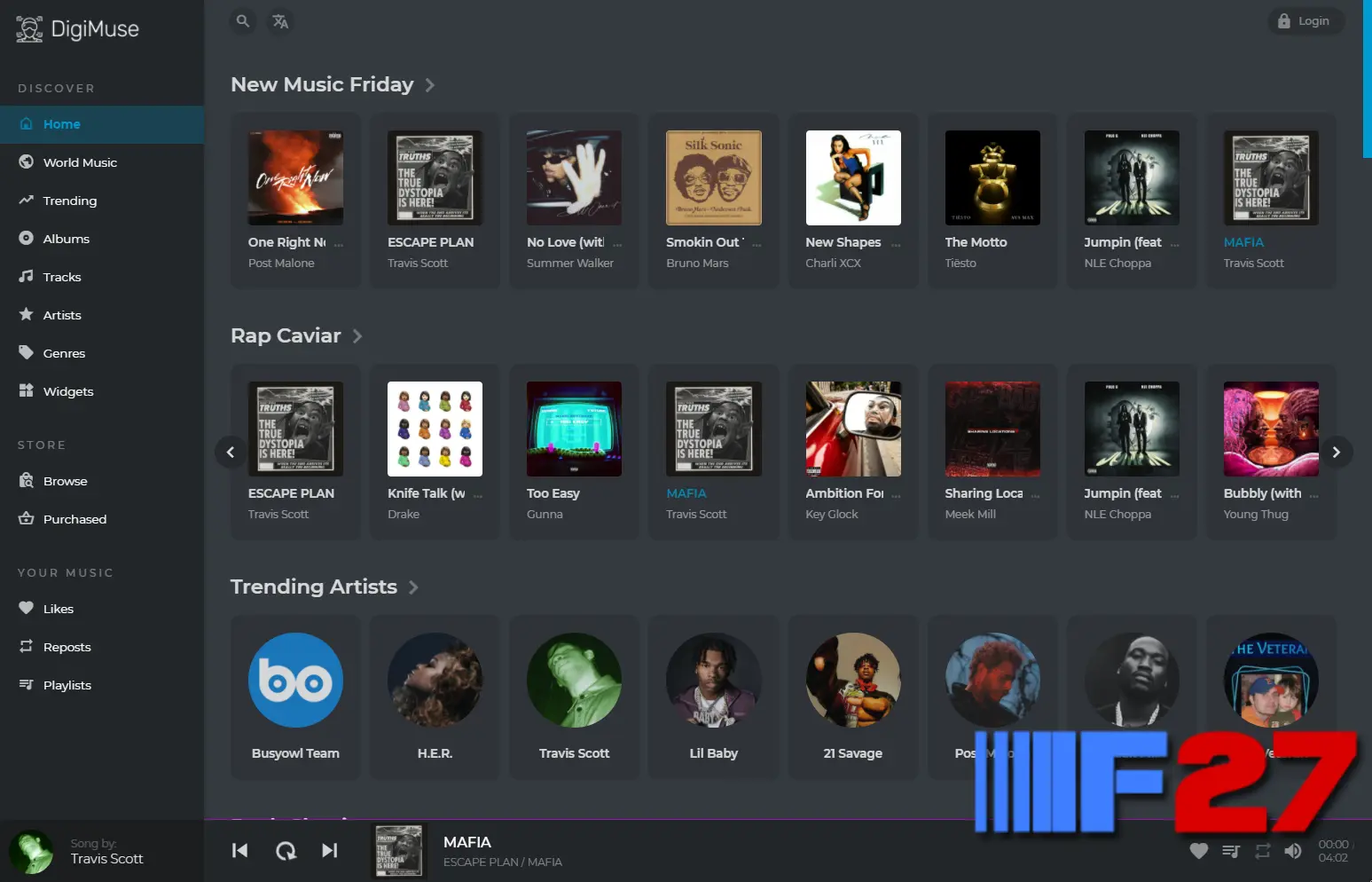Open options for Sharing Locations track
Image resolution: width=1372 pixels, height=882 pixels.
tap(1035, 495)
